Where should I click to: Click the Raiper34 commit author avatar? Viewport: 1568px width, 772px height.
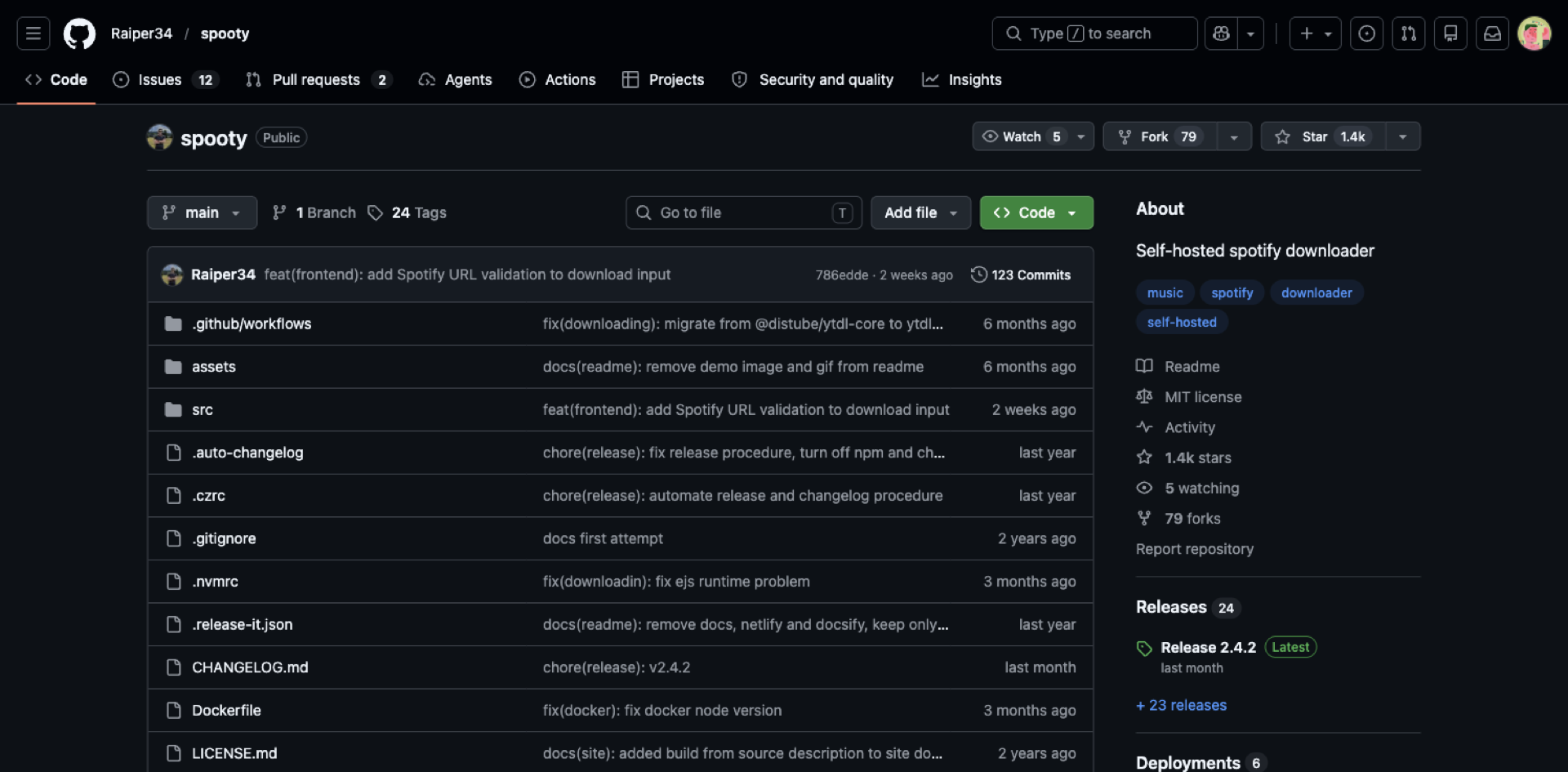pyautogui.click(x=172, y=275)
